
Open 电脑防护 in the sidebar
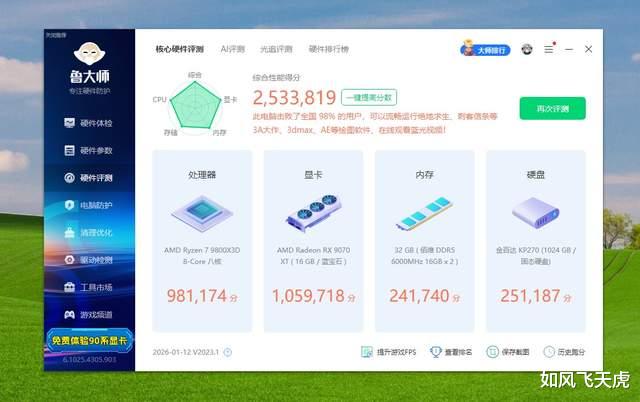89,205
